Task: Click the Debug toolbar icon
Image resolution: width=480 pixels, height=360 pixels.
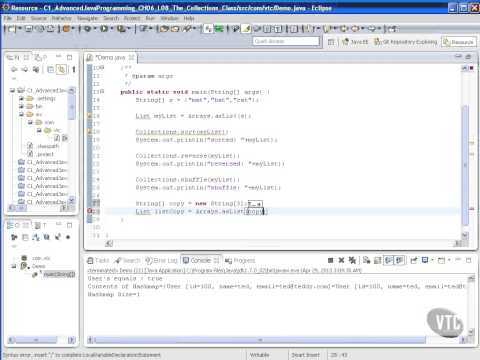Action: [x=87, y=29]
